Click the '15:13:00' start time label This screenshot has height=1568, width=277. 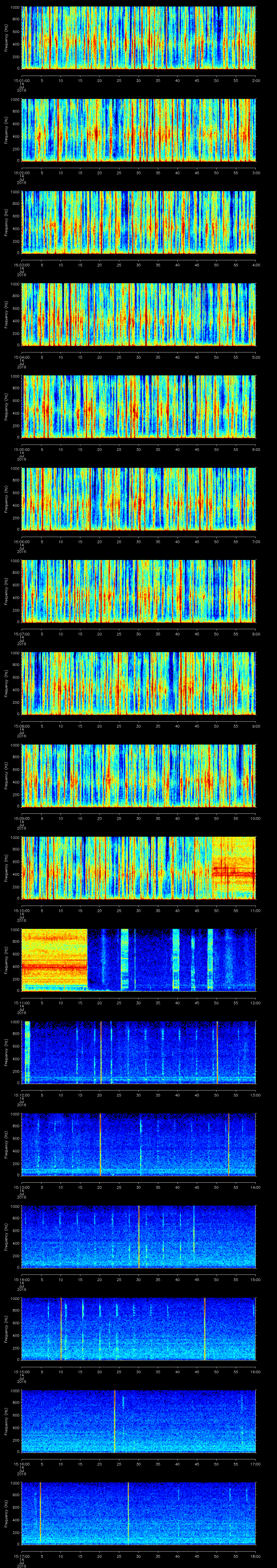22,1187
